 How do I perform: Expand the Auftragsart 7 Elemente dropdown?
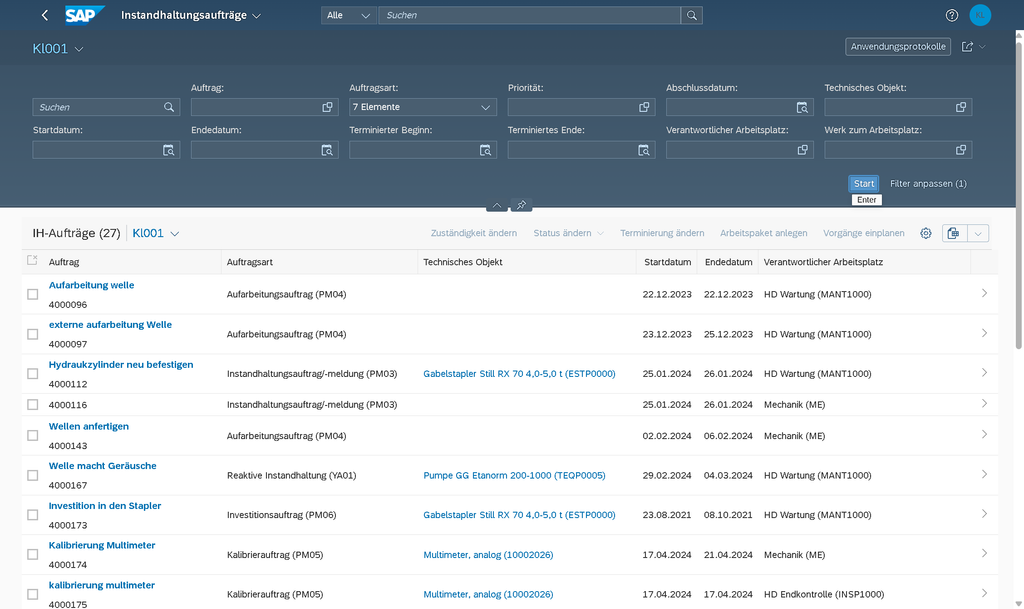coord(423,107)
